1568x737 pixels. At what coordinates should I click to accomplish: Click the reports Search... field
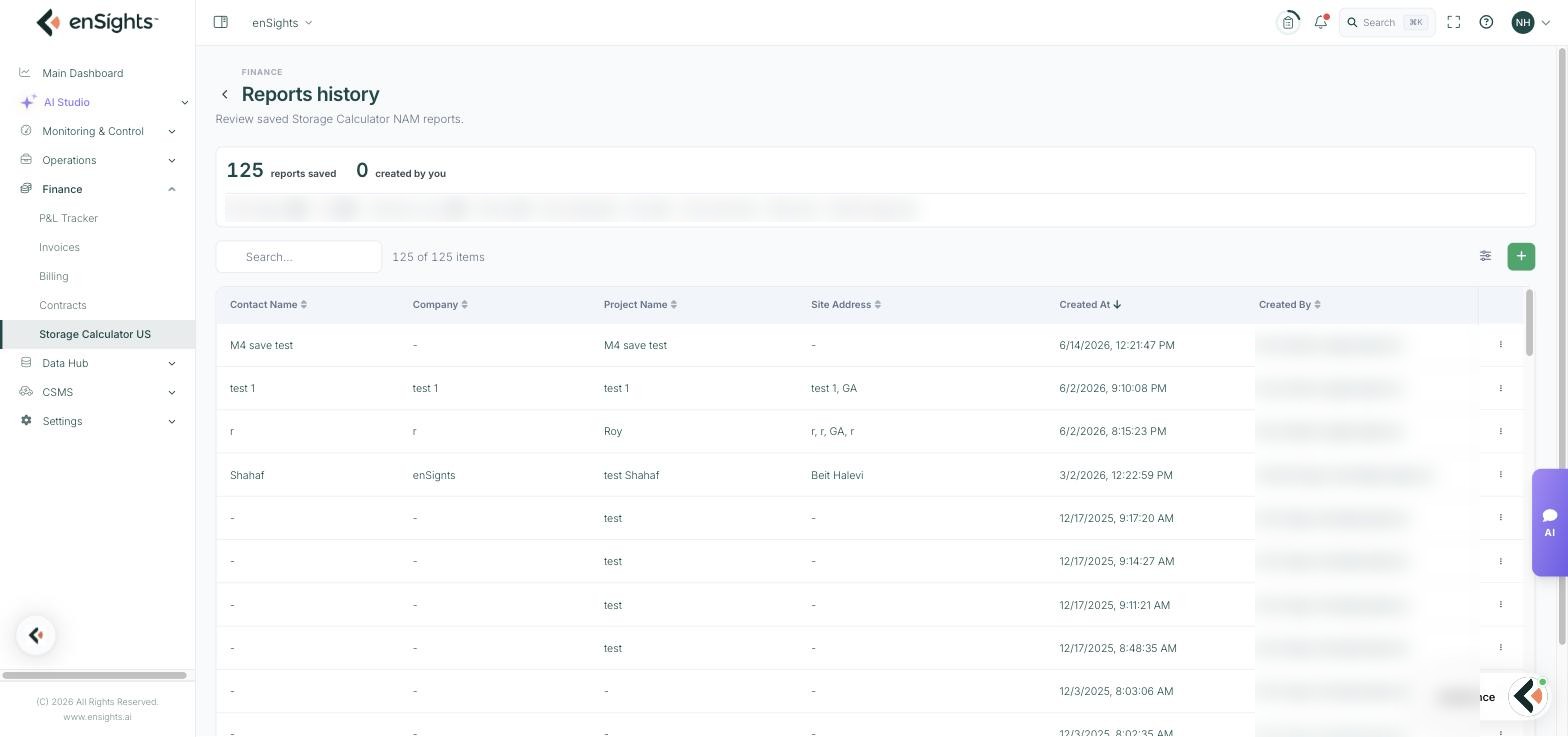click(298, 257)
